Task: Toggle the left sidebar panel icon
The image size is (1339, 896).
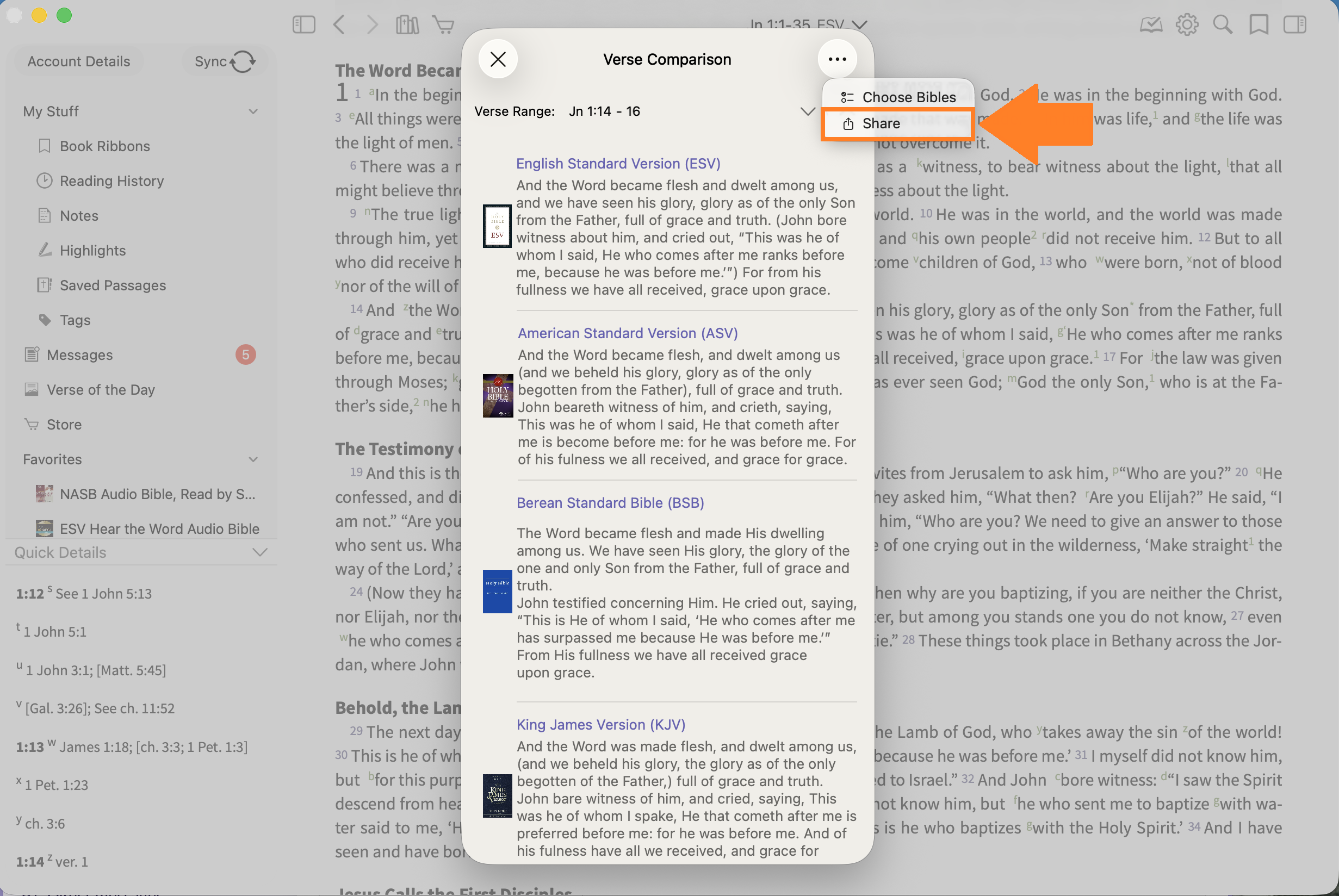Action: coord(303,24)
